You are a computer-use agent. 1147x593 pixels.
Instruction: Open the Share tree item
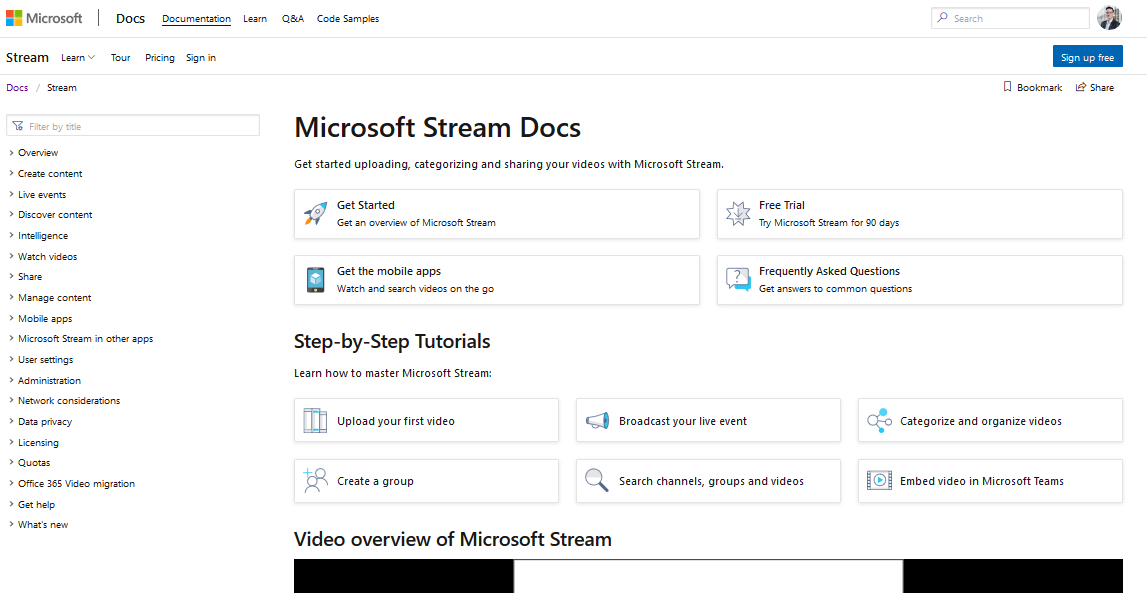coord(30,277)
